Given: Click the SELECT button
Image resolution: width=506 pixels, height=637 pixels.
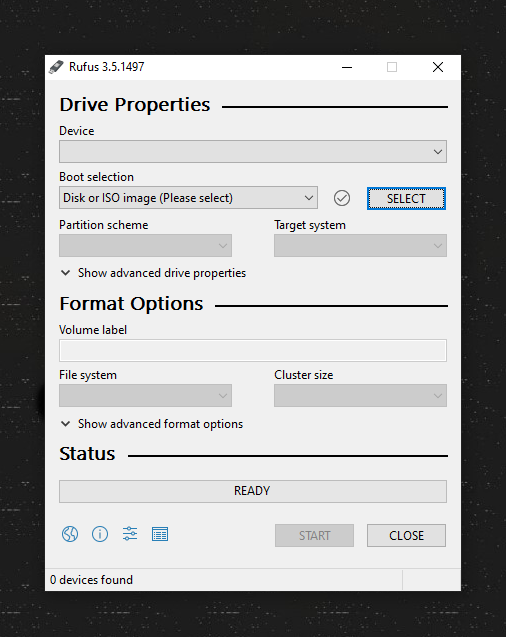Looking at the screenshot, I should click(406, 199).
